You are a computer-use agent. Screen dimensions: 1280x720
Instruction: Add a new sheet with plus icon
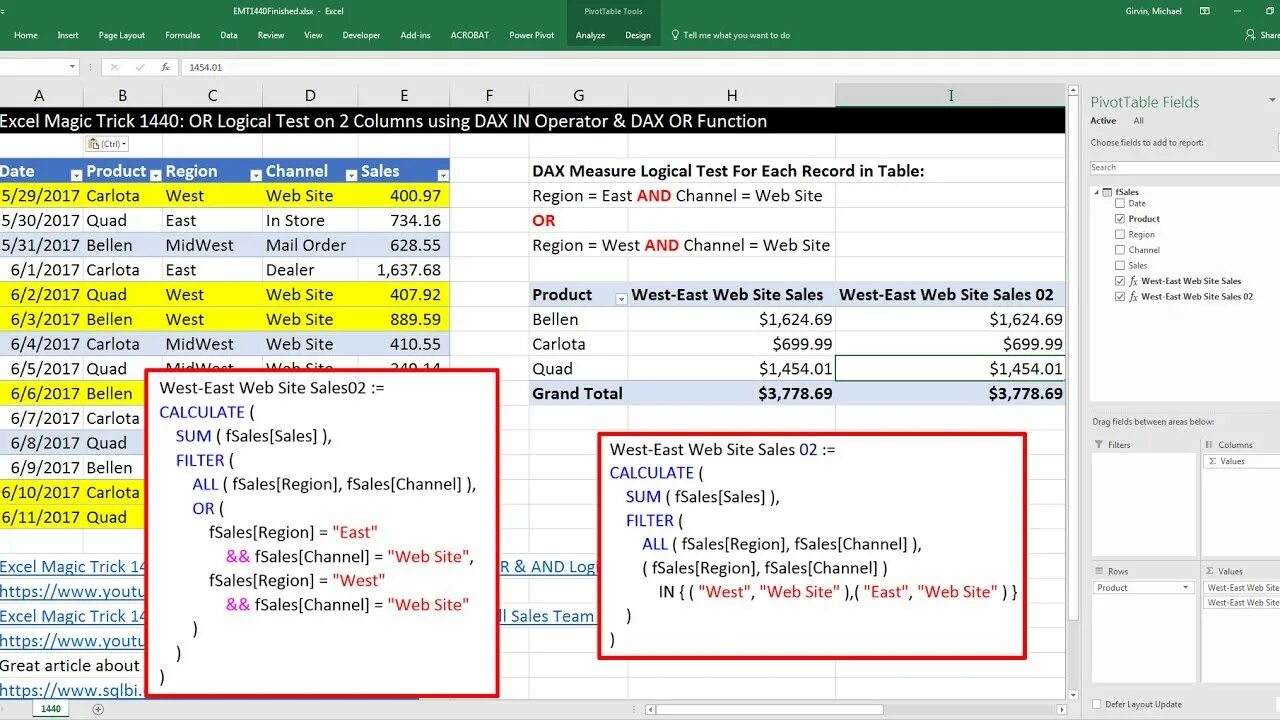click(98, 709)
